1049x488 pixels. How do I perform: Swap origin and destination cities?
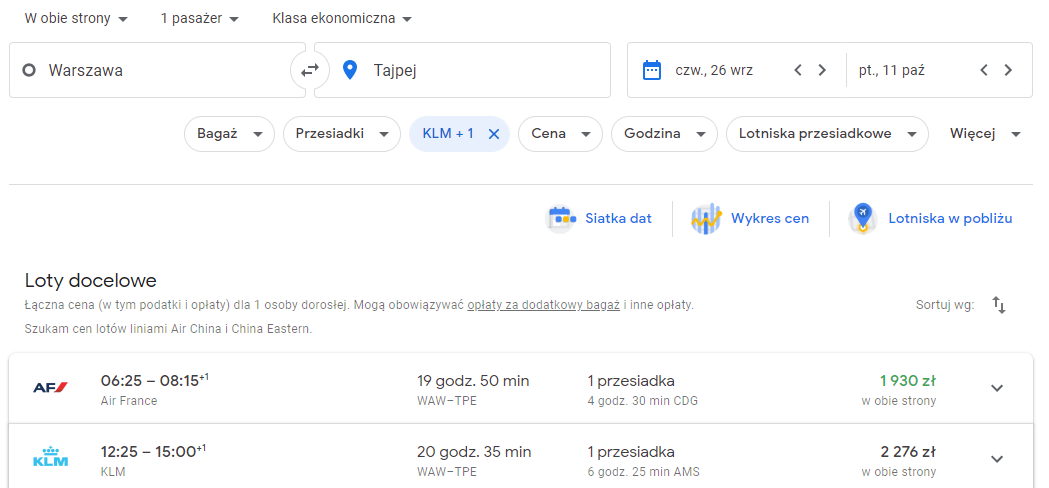click(309, 70)
